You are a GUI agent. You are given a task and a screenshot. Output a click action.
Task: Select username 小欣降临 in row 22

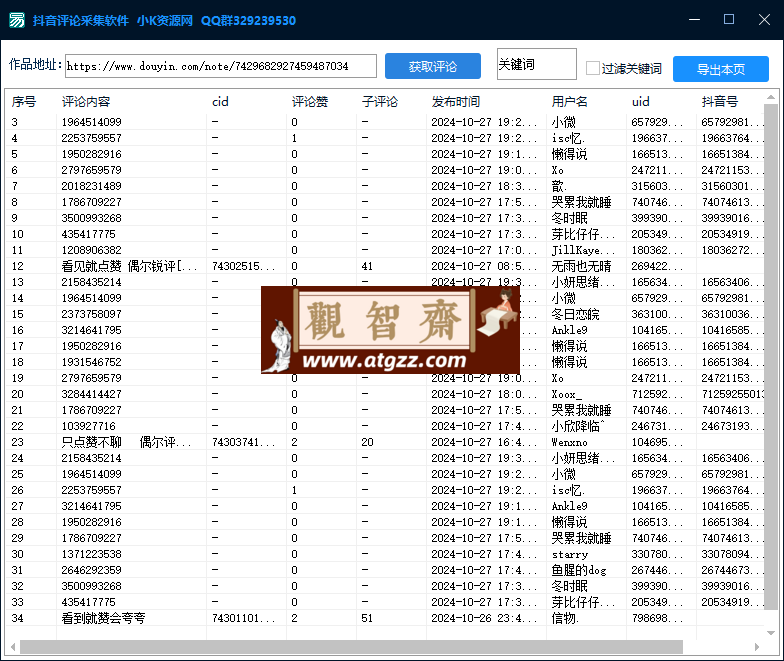click(x=578, y=426)
